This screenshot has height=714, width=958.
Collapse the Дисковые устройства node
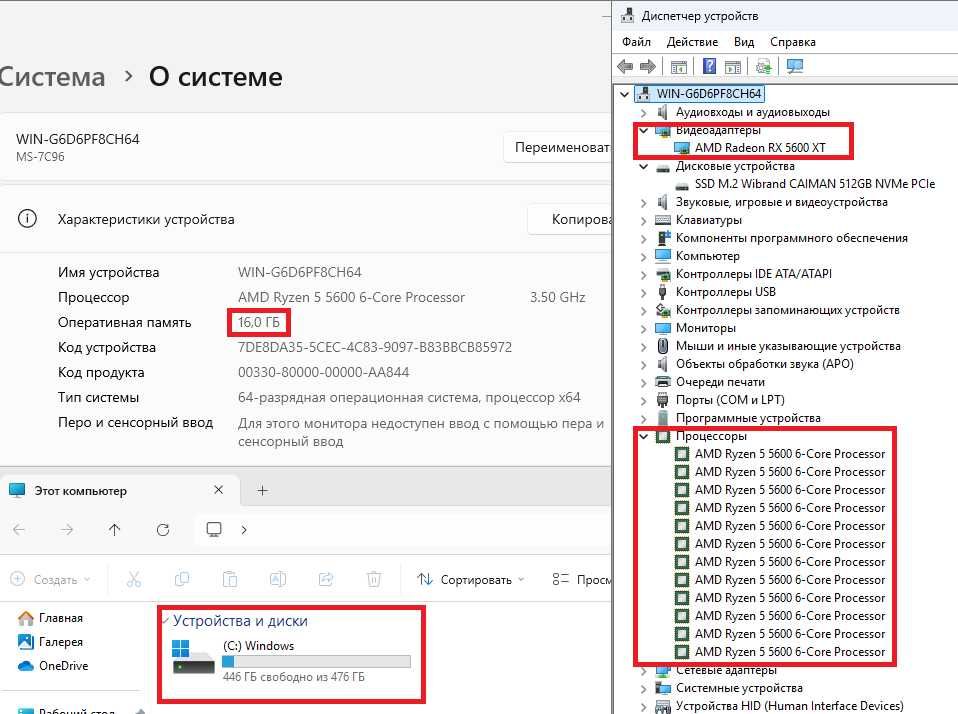click(x=643, y=166)
